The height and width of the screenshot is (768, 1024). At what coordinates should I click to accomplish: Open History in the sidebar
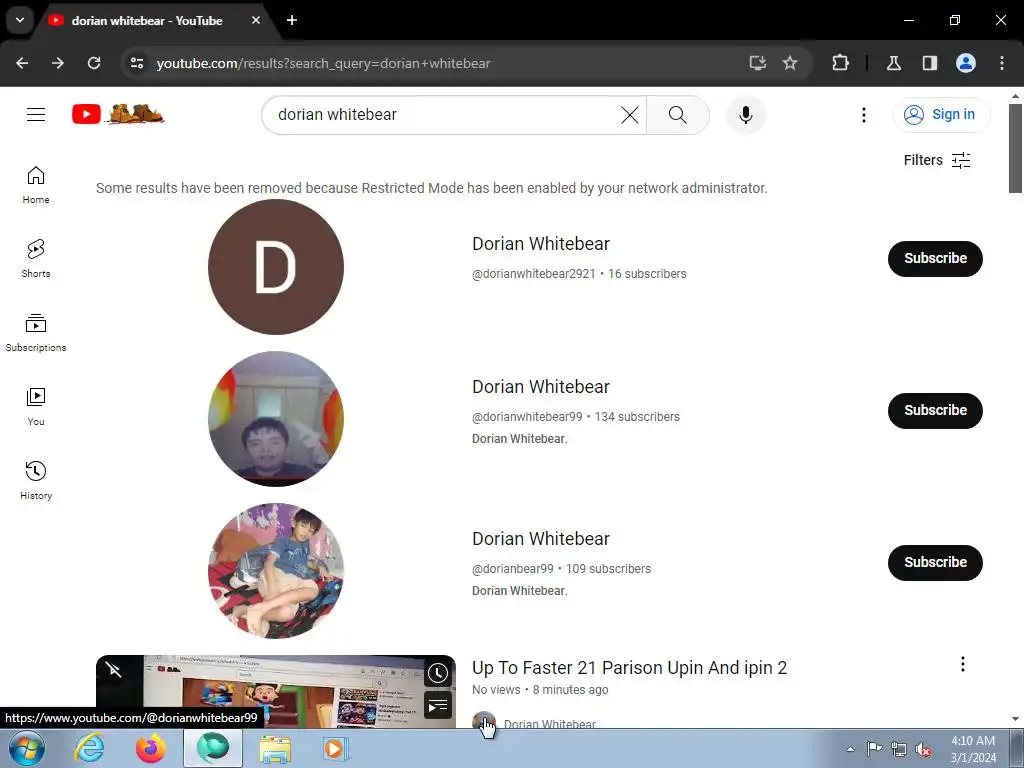[x=36, y=481]
